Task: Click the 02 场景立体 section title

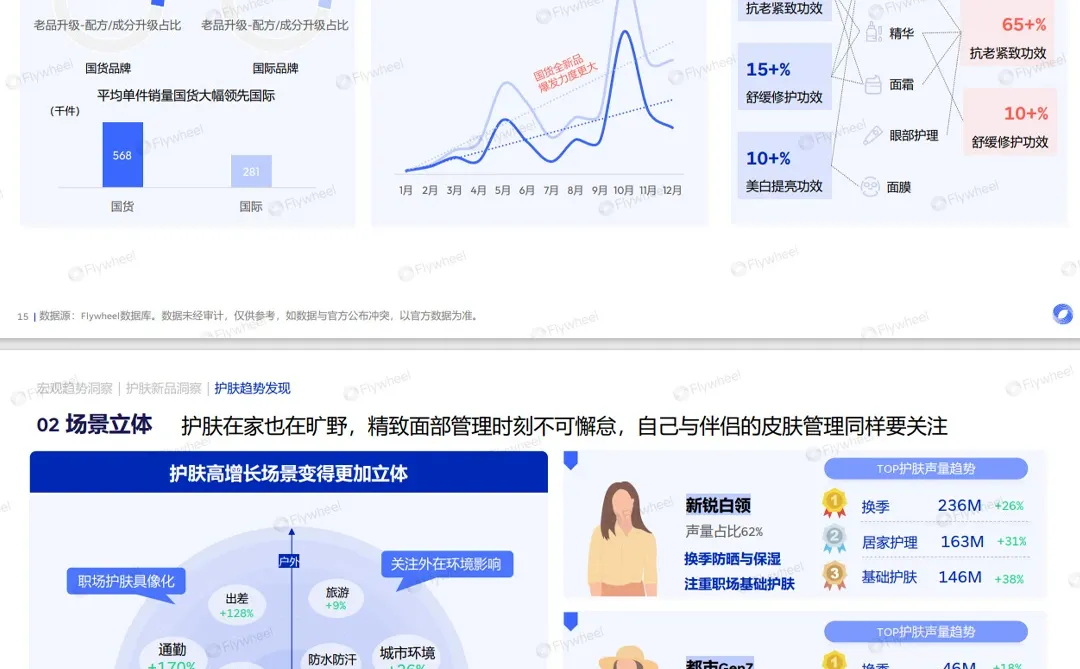Action: tap(94, 424)
